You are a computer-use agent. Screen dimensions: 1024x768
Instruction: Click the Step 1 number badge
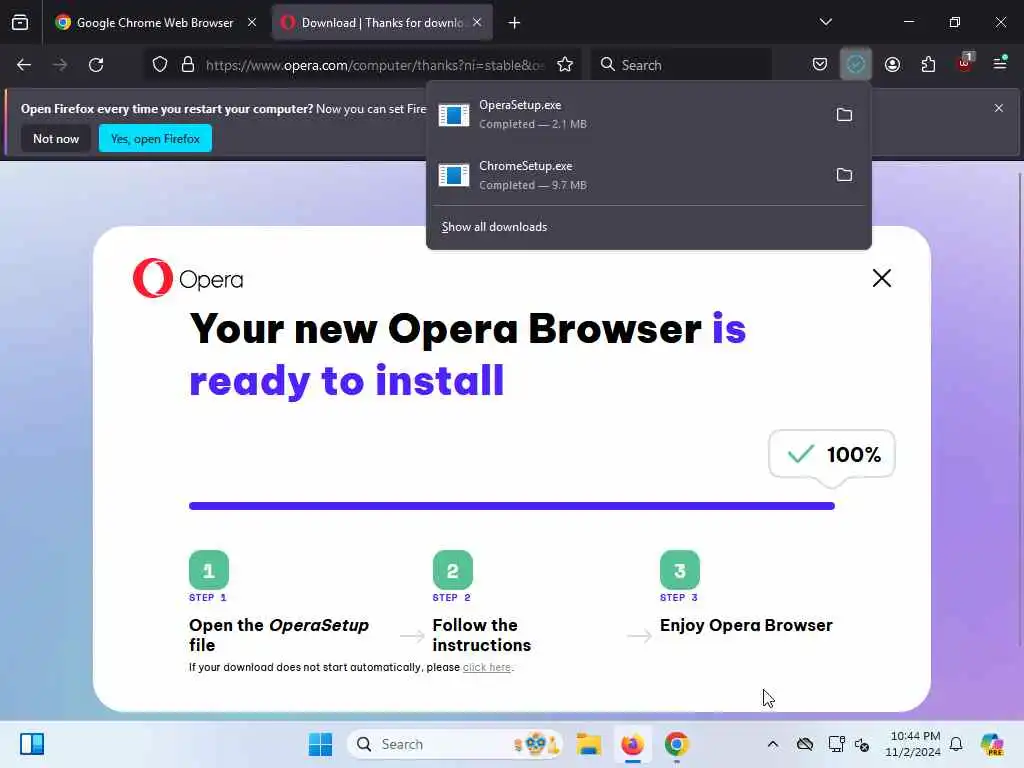(209, 570)
